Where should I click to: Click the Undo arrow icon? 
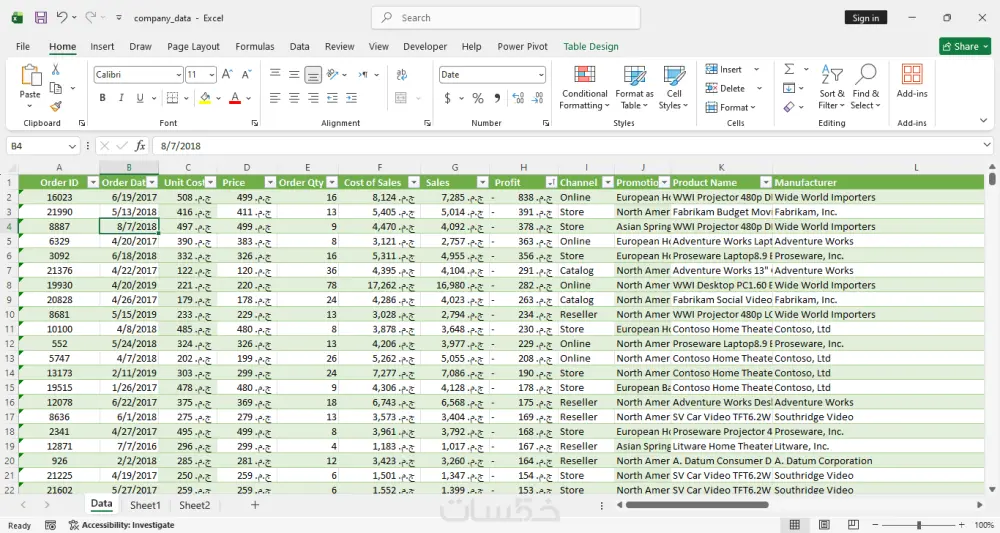coord(62,17)
